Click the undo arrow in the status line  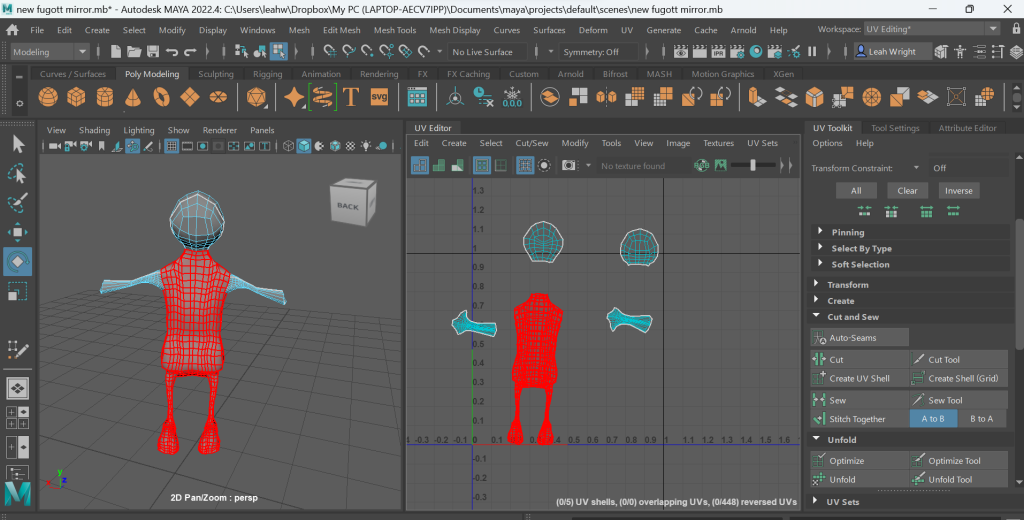[172, 52]
